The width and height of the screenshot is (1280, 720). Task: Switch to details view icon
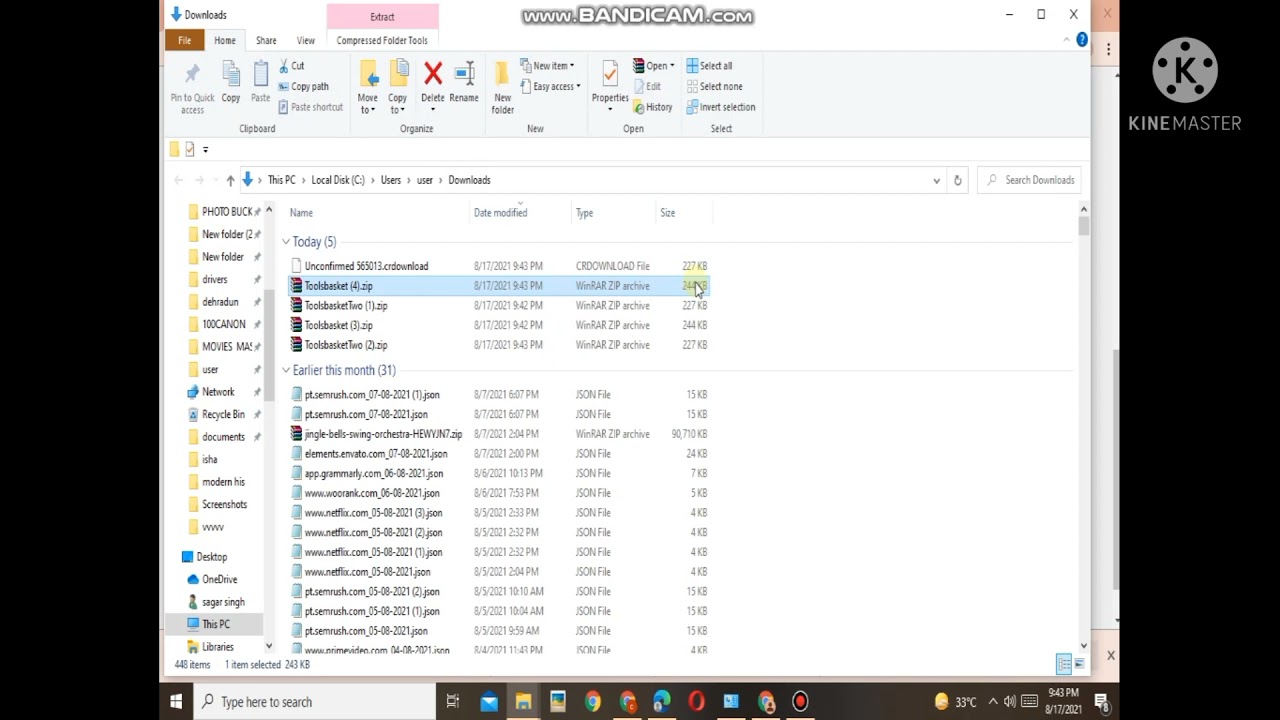(x=1064, y=664)
